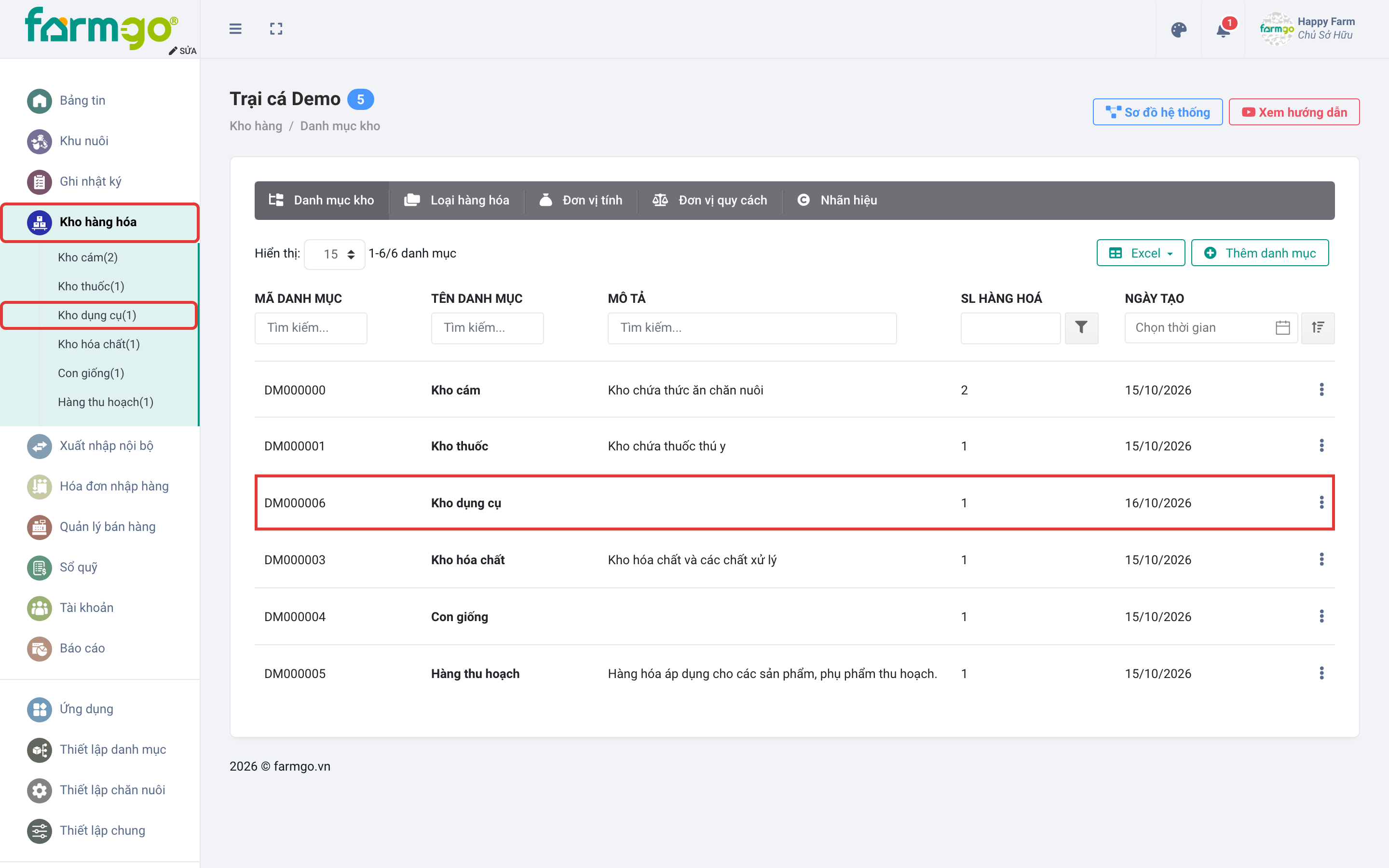1389x868 pixels.
Task: Click Xem hướng dẫn button
Action: coord(1294,112)
